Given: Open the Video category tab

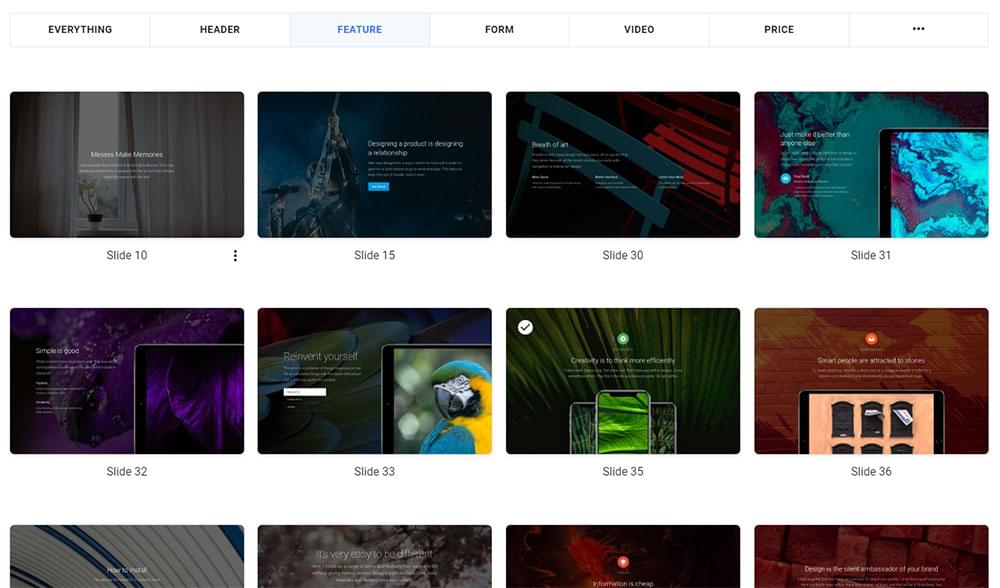Looking at the screenshot, I should 639,29.
